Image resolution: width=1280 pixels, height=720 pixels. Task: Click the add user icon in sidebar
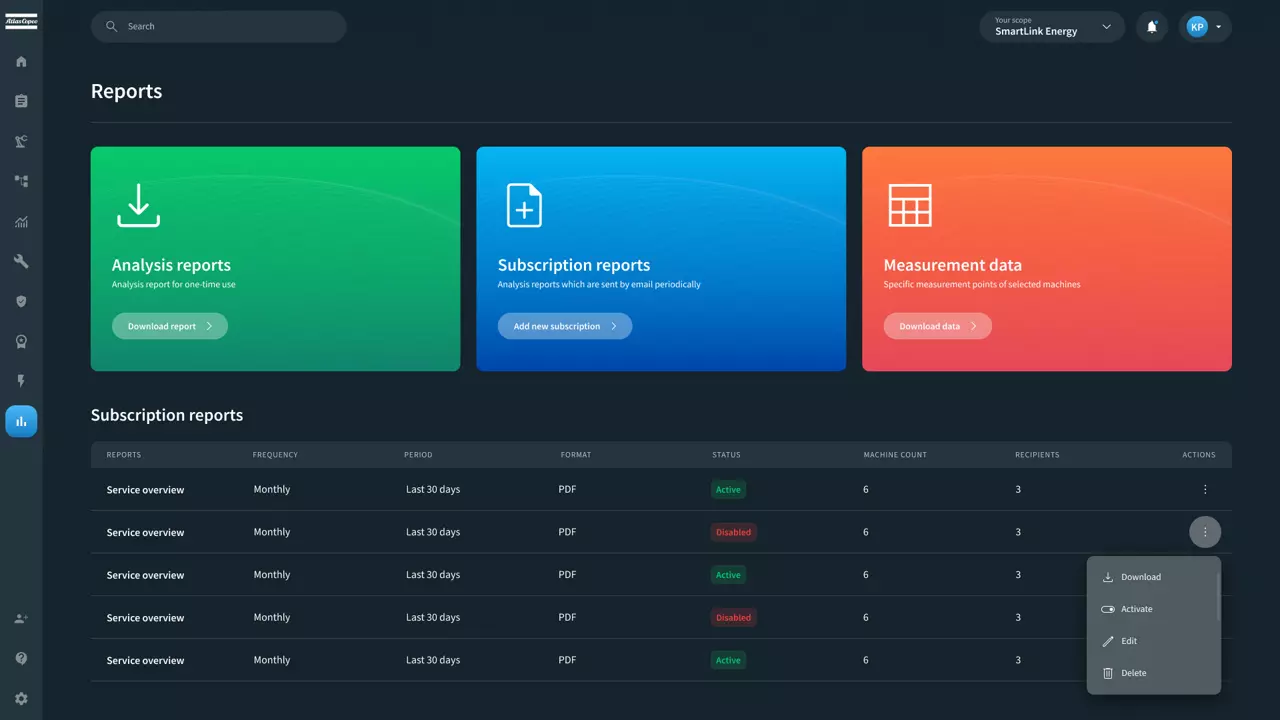tap(21, 619)
